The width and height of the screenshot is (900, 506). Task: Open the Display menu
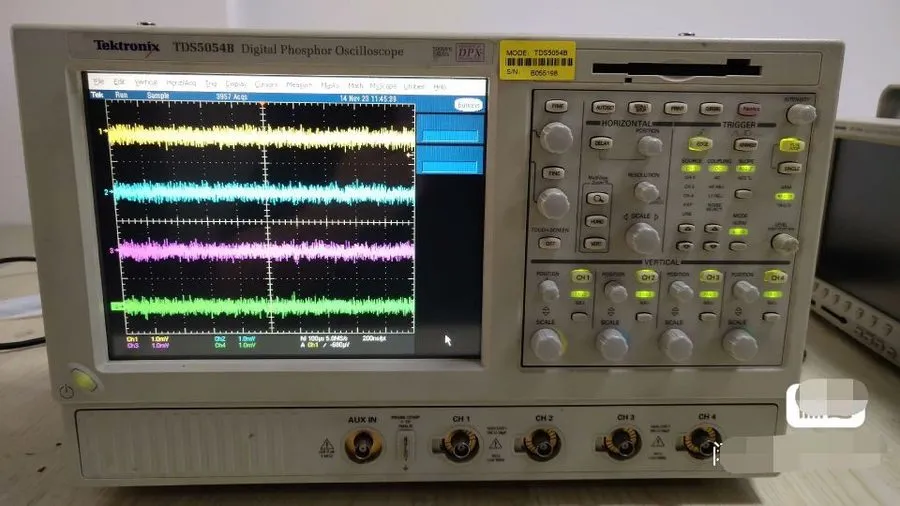pyautogui.click(x=235, y=84)
